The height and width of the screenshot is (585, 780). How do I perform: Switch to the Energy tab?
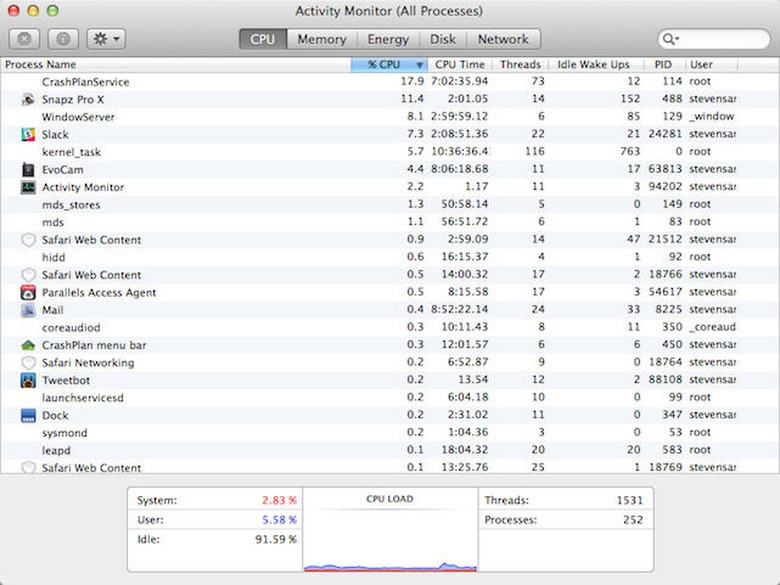(388, 39)
